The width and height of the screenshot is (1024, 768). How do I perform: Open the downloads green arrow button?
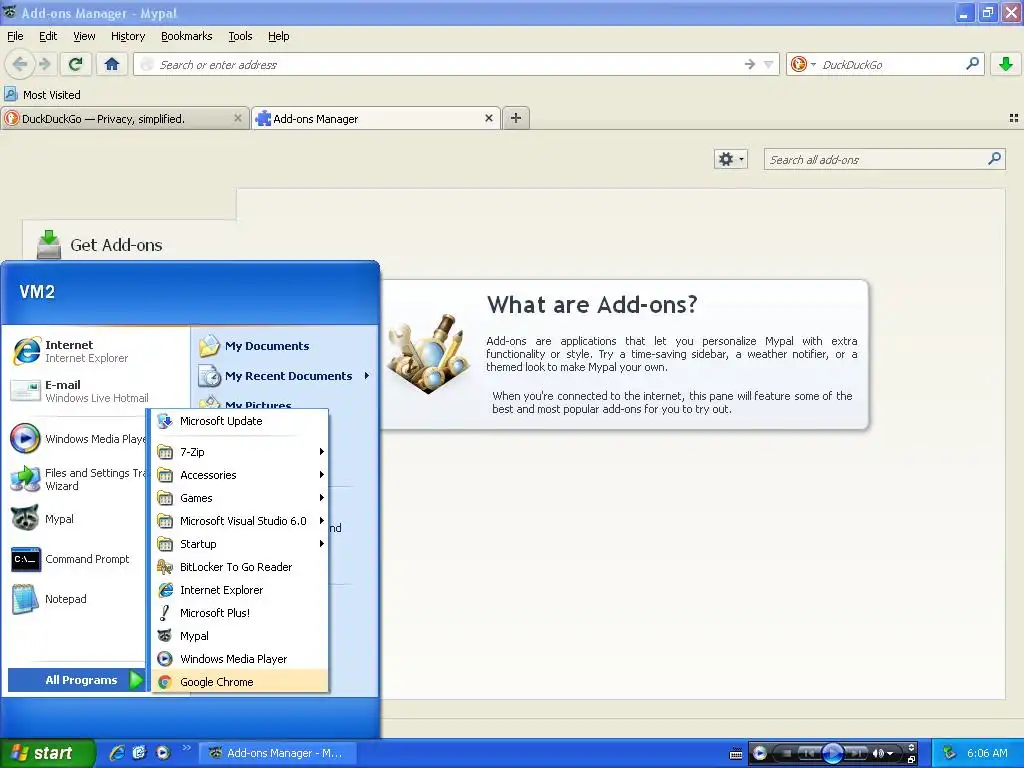(1006, 64)
